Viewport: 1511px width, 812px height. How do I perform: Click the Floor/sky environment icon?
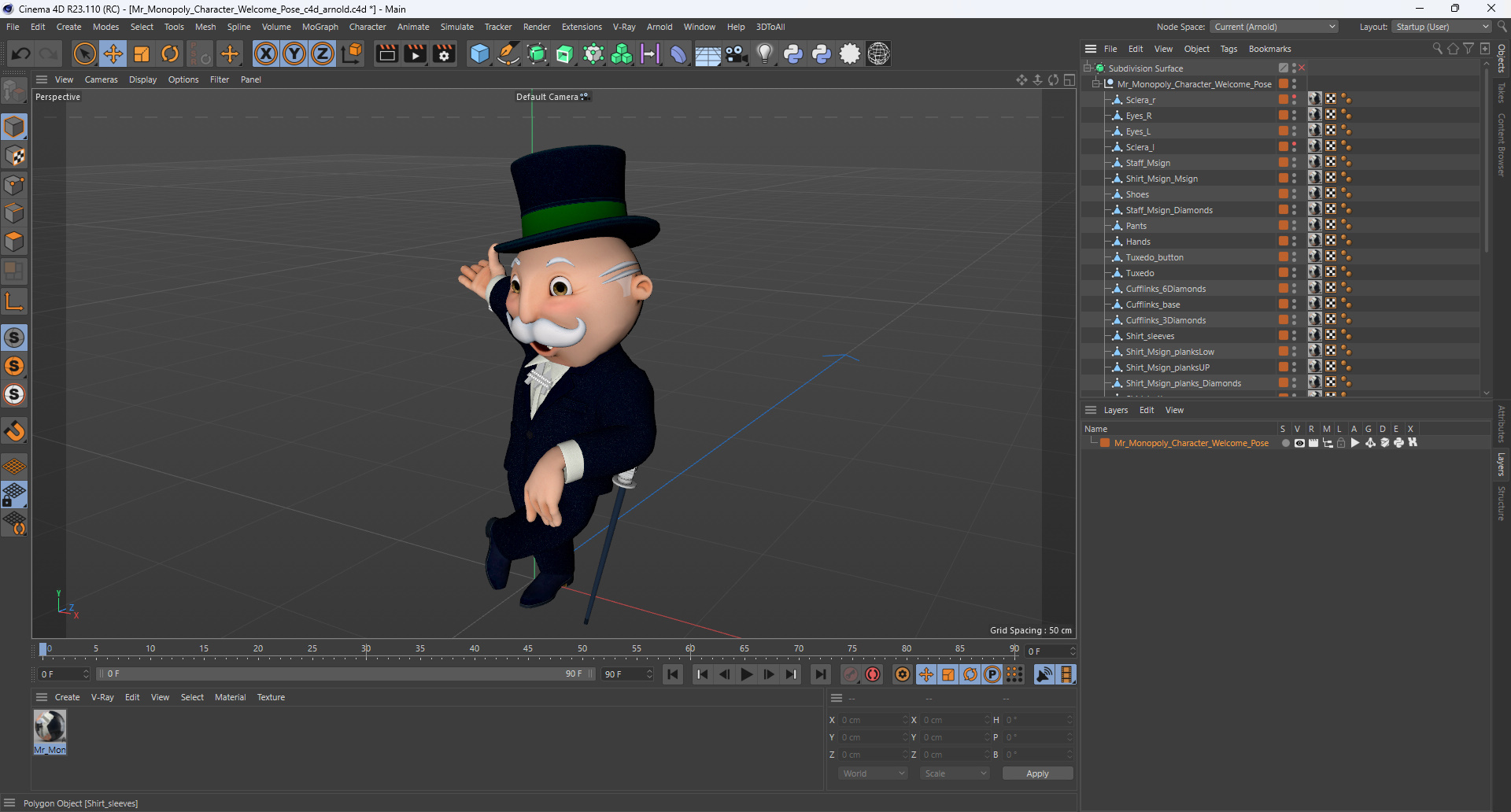[x=707, y=54]
